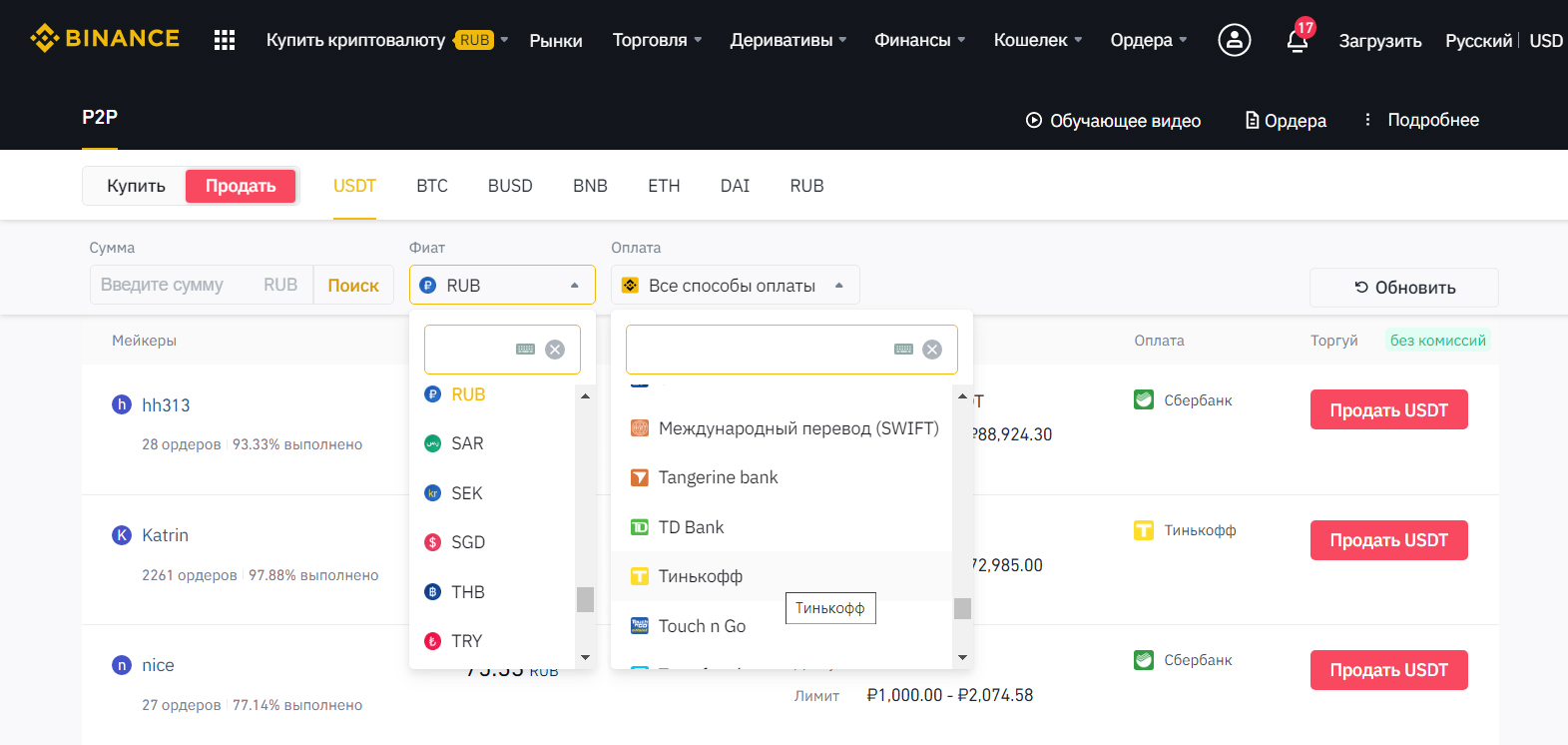Screen dimensions: 1568x745
Task: Open the user profile account icon
Action: click(x=1235, y=40)
